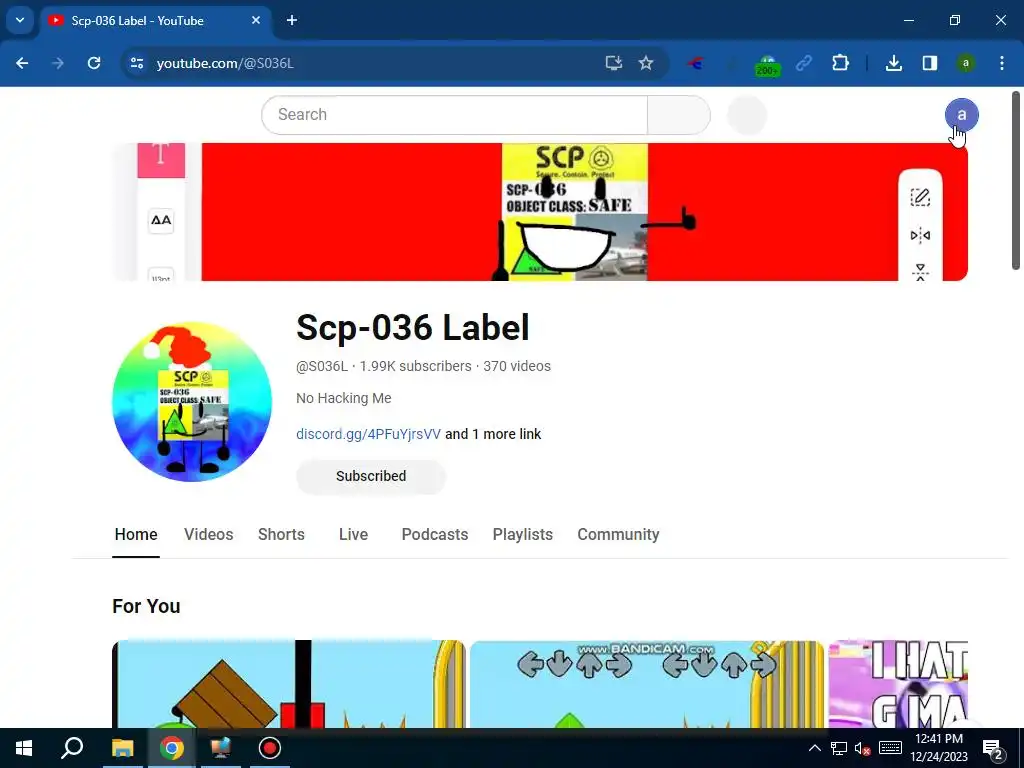This screenshot has width=1024, height=768.
Task: Click the YouTube Search field
Action: point(455,115)
